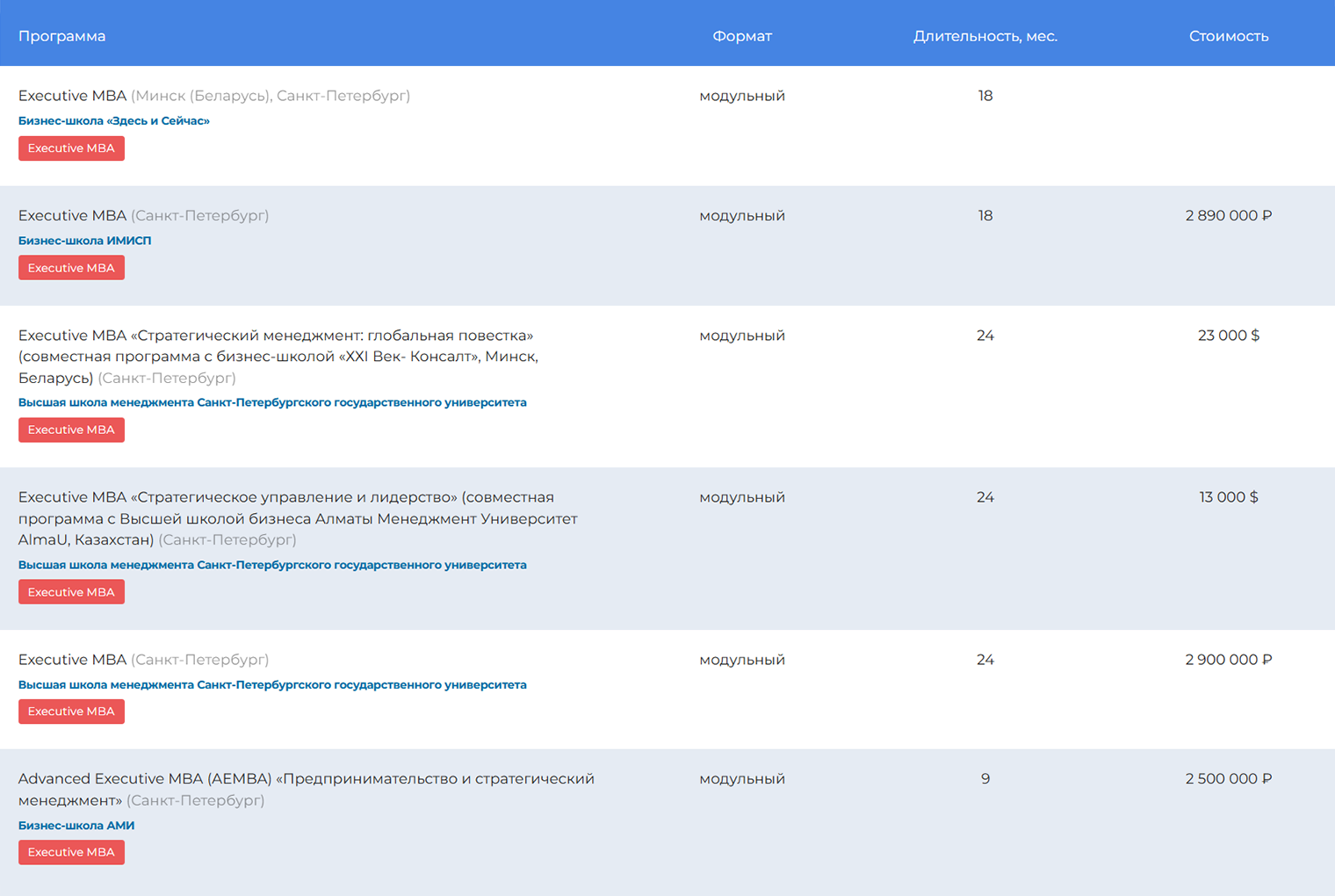Click the 2 500 000 ₽ price
Viewport: 1335px width, 896px height.
pos(1228,779)
